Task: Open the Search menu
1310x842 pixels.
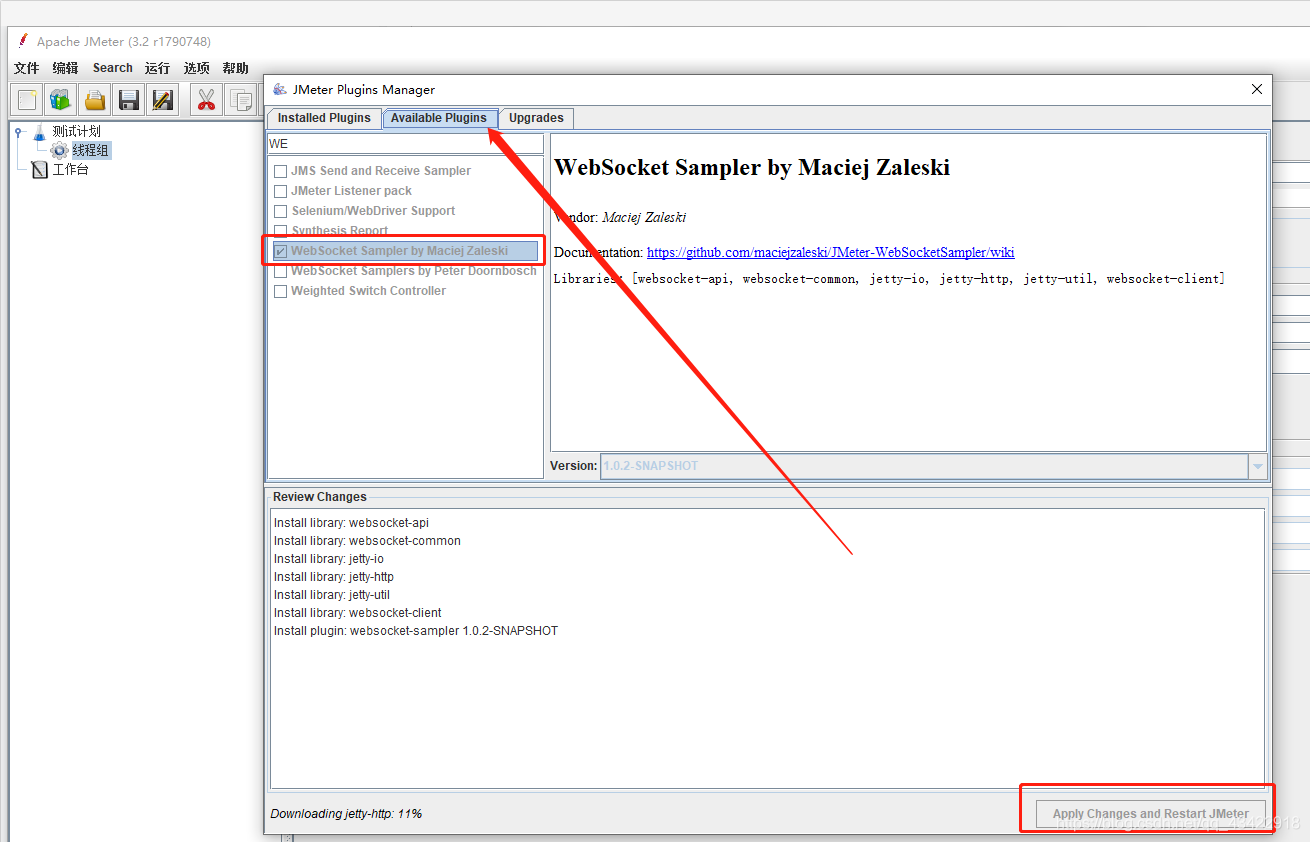Action: (x=113, y=68)
